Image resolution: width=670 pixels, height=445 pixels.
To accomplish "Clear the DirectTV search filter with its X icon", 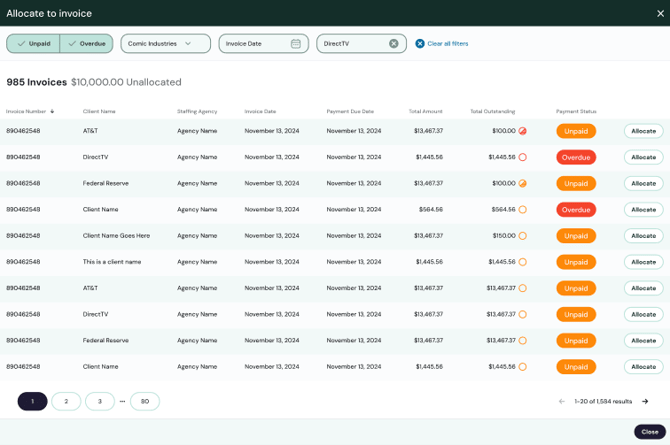I will [x=394, y=44].
